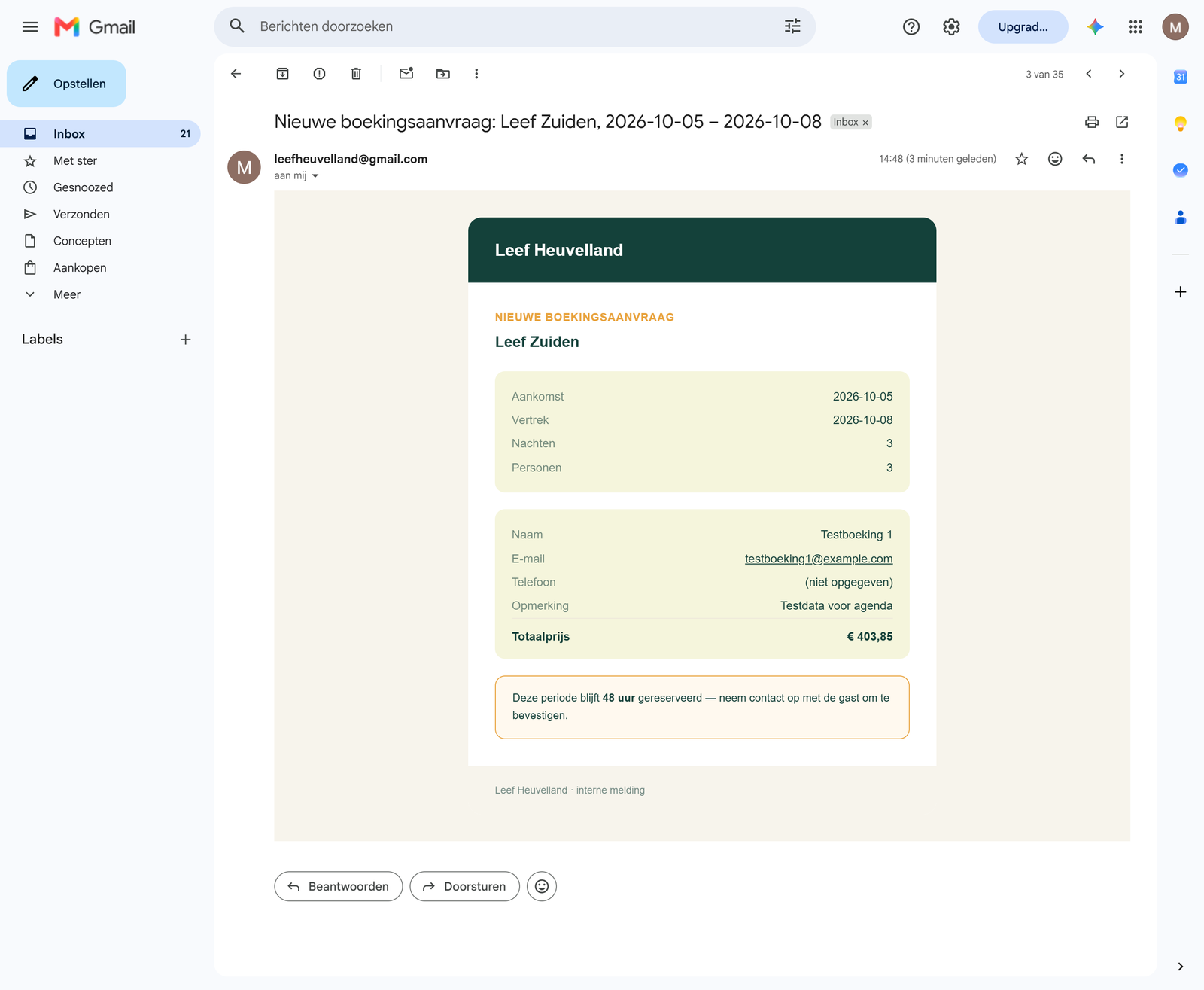Open the Inbox folder

[100, 134]
